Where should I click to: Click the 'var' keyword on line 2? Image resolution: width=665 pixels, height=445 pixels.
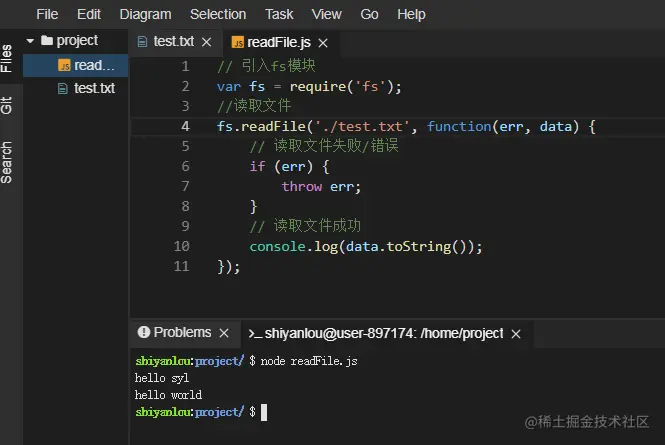229,87
